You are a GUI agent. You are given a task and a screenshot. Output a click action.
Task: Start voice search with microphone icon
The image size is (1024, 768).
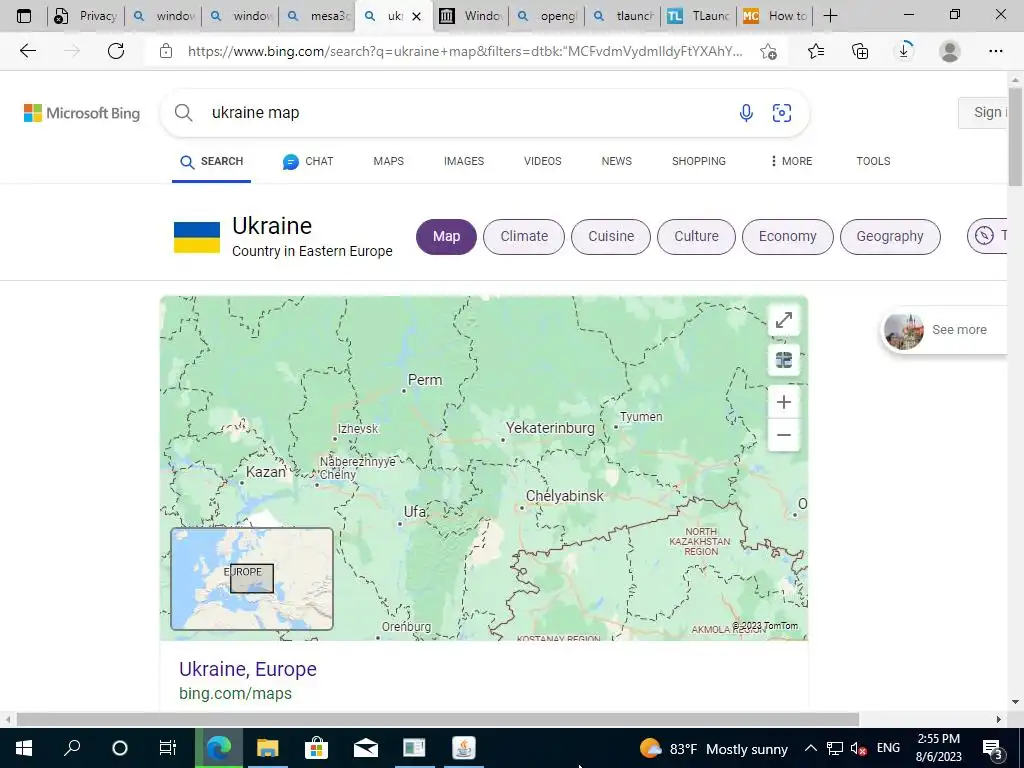tap(746, 113)
